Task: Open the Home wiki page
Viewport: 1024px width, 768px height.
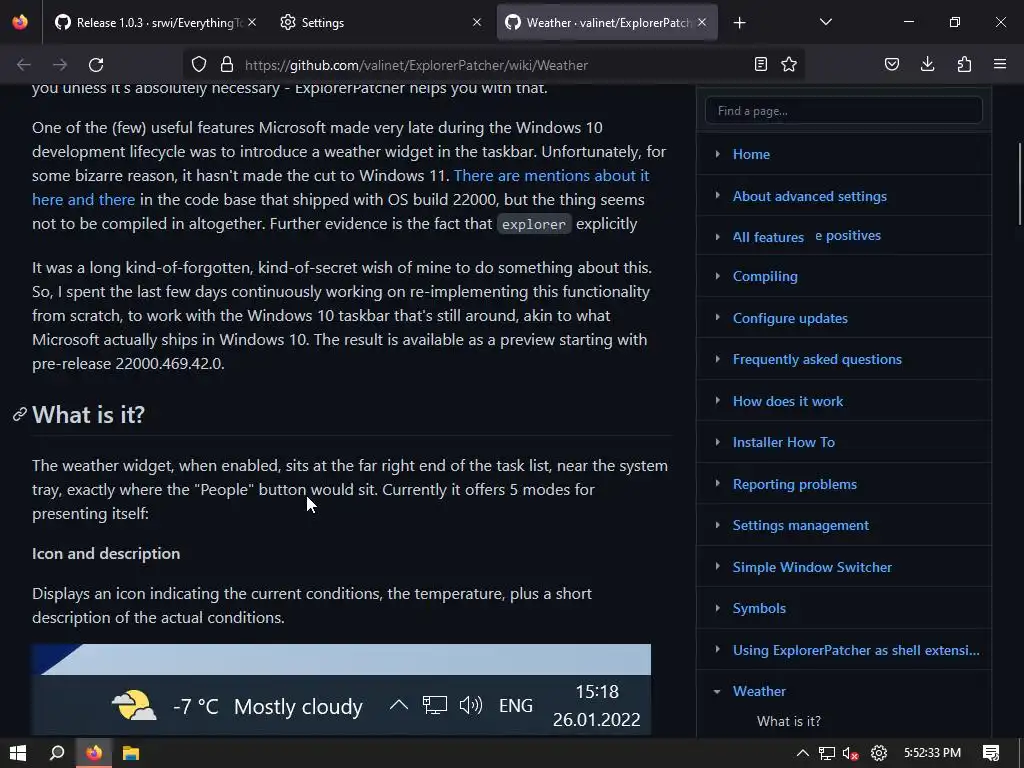Action: click(x=751, y=154)
